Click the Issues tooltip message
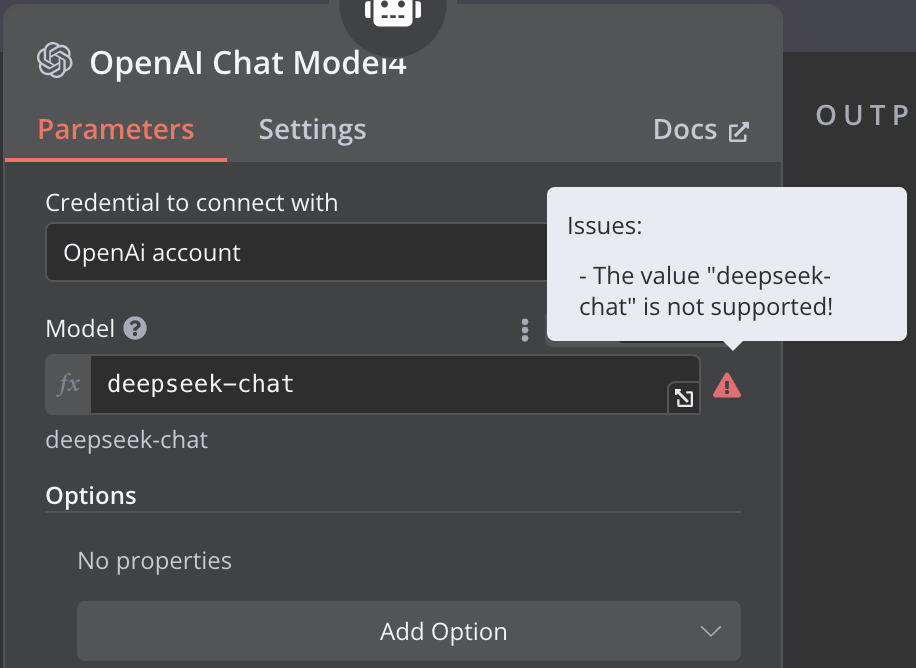Screen dimensions: 916x668 705,290
